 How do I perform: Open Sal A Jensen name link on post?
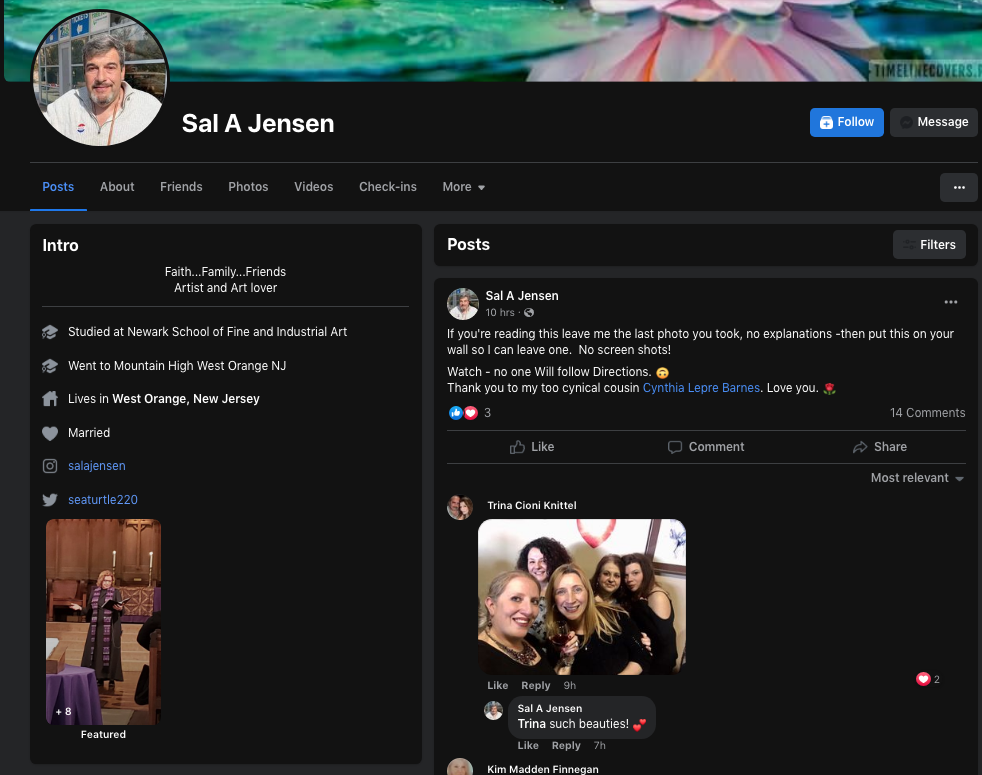point(522,296)
